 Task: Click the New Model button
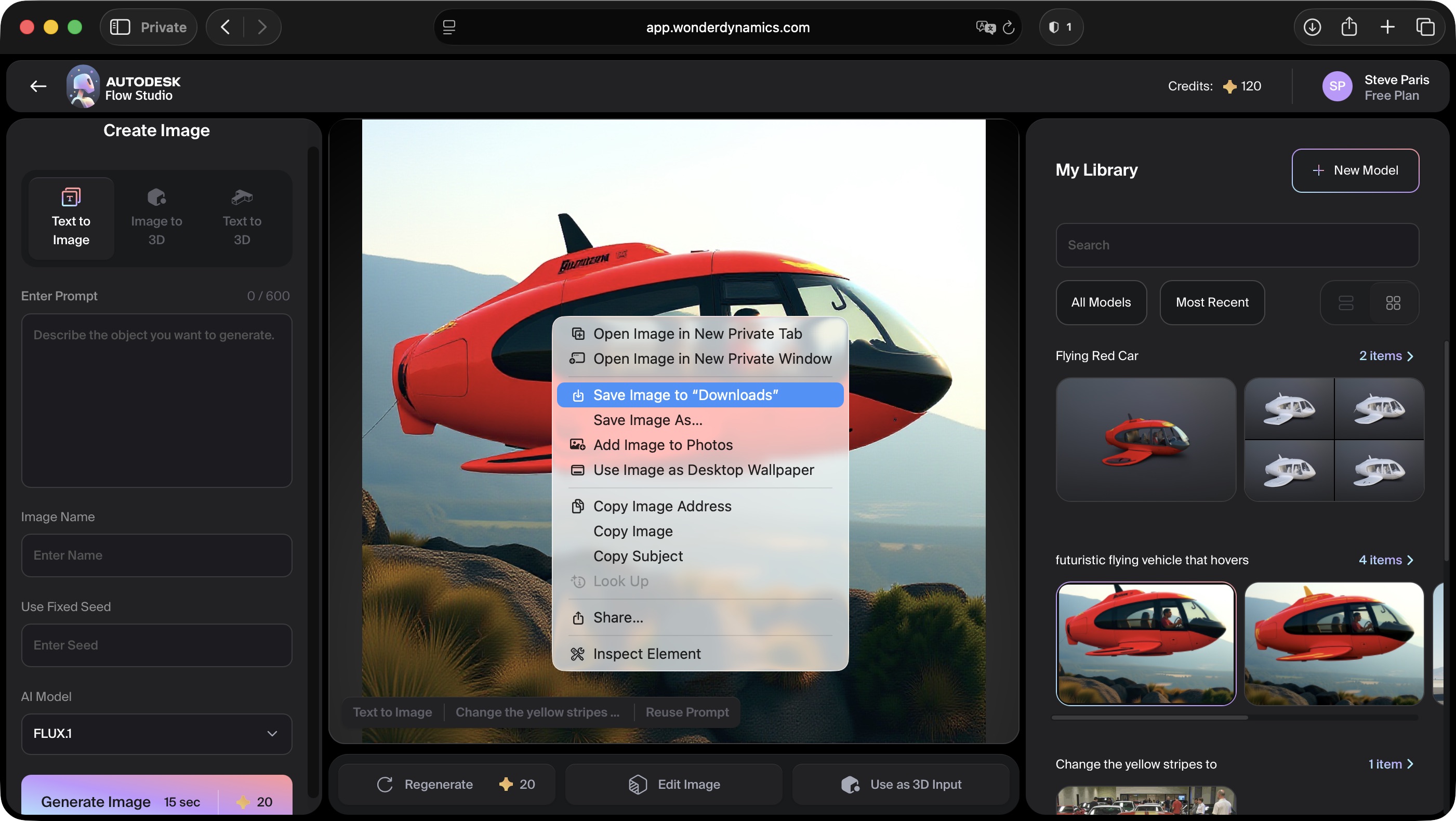click(x=1355, y=170)
